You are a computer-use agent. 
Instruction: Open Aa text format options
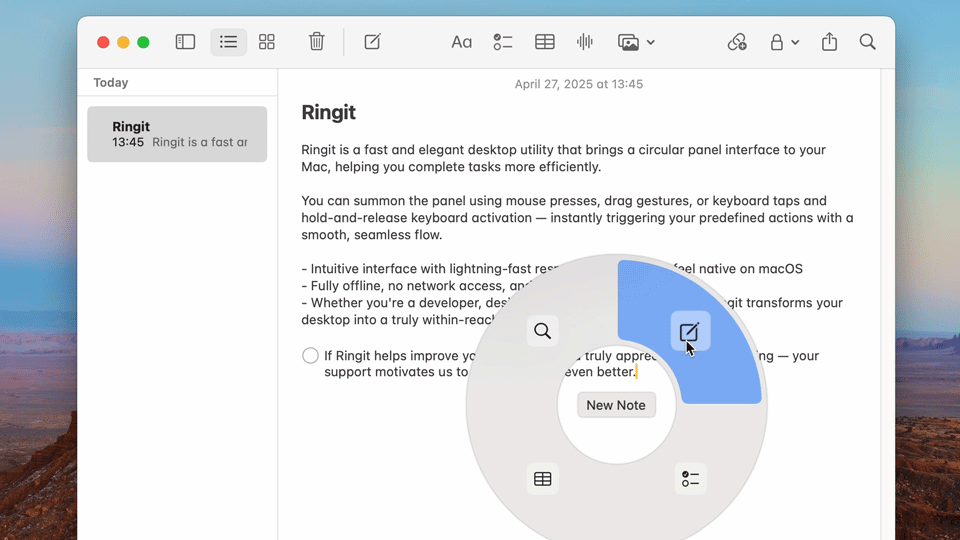coord(461,42)
